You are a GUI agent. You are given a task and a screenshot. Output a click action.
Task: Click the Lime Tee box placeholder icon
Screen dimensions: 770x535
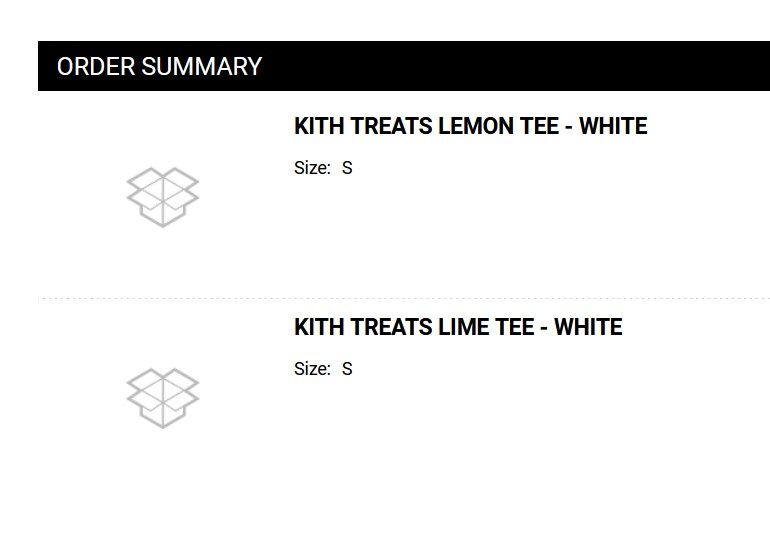(x=162, y=398)
